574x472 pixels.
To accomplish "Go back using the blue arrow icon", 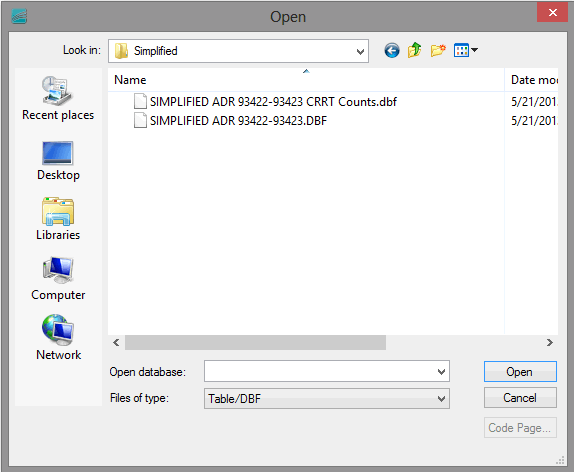I will coord(391,51).
